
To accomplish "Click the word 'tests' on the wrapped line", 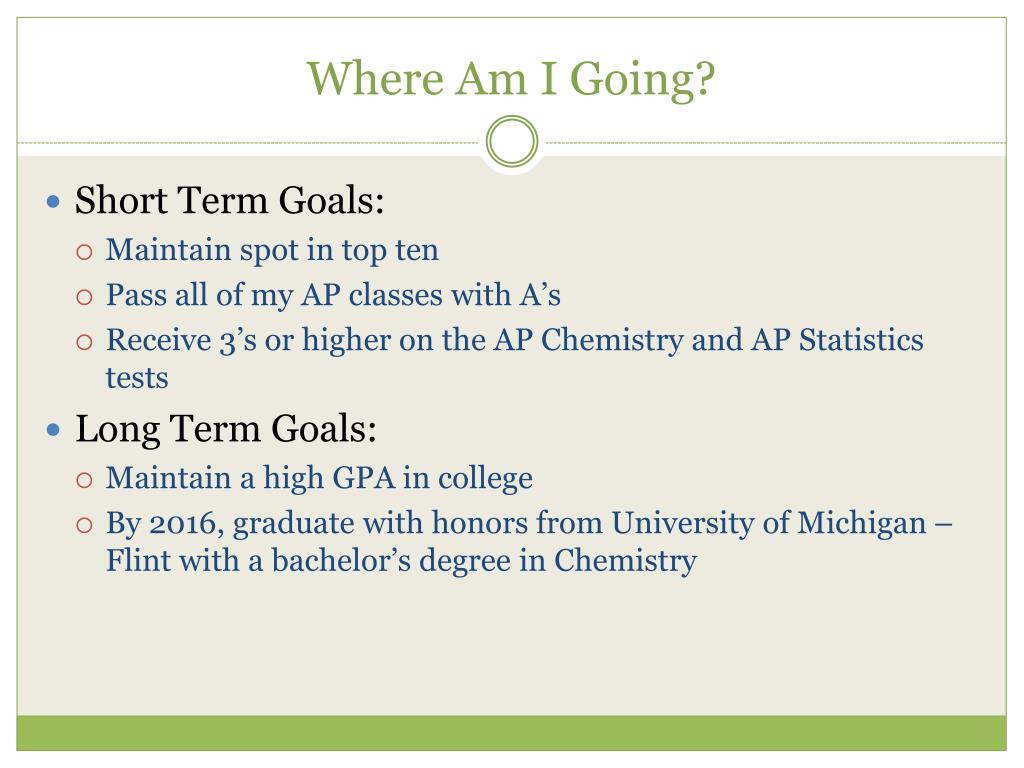I will coord(137,378).
